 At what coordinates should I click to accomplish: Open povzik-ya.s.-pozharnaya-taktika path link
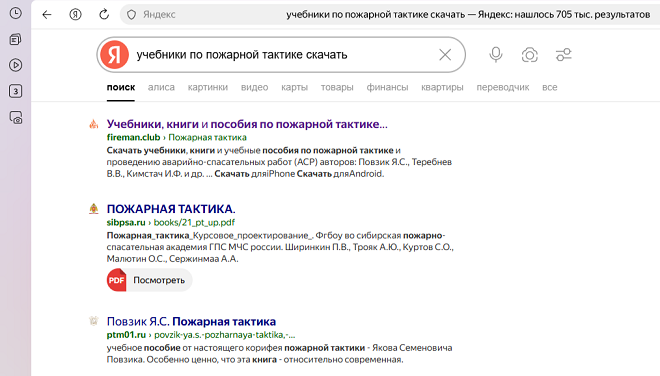pyautogui.click(x=225, y=335)
